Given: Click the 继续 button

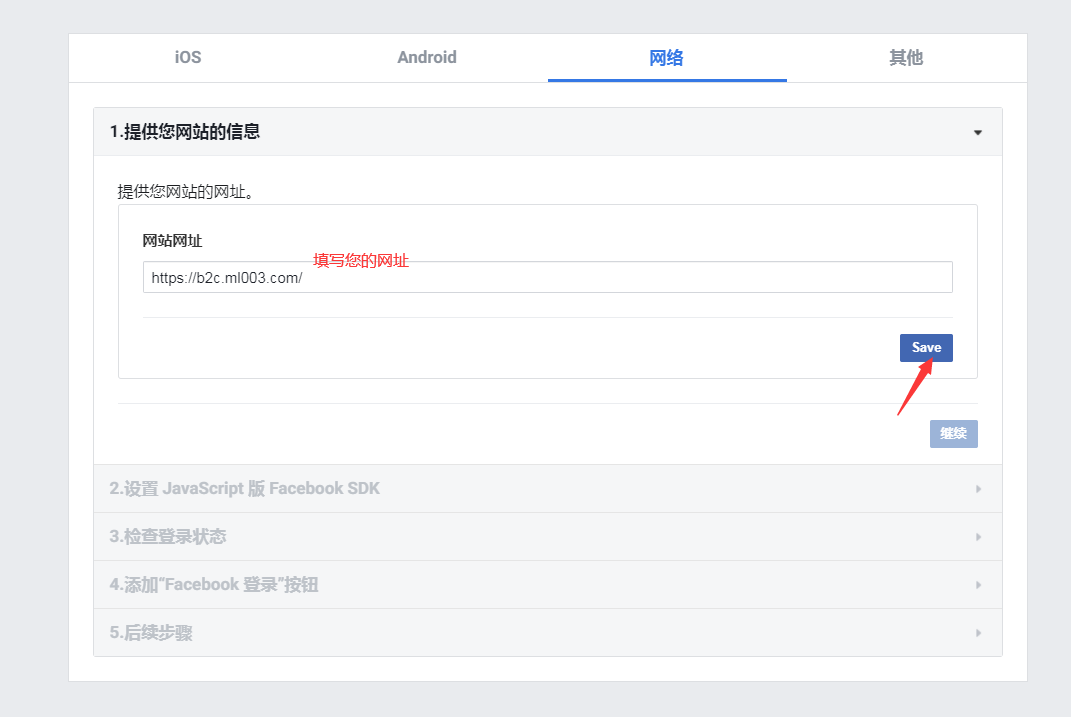Looking at the screenshot, I should click(x=953, y=434).
